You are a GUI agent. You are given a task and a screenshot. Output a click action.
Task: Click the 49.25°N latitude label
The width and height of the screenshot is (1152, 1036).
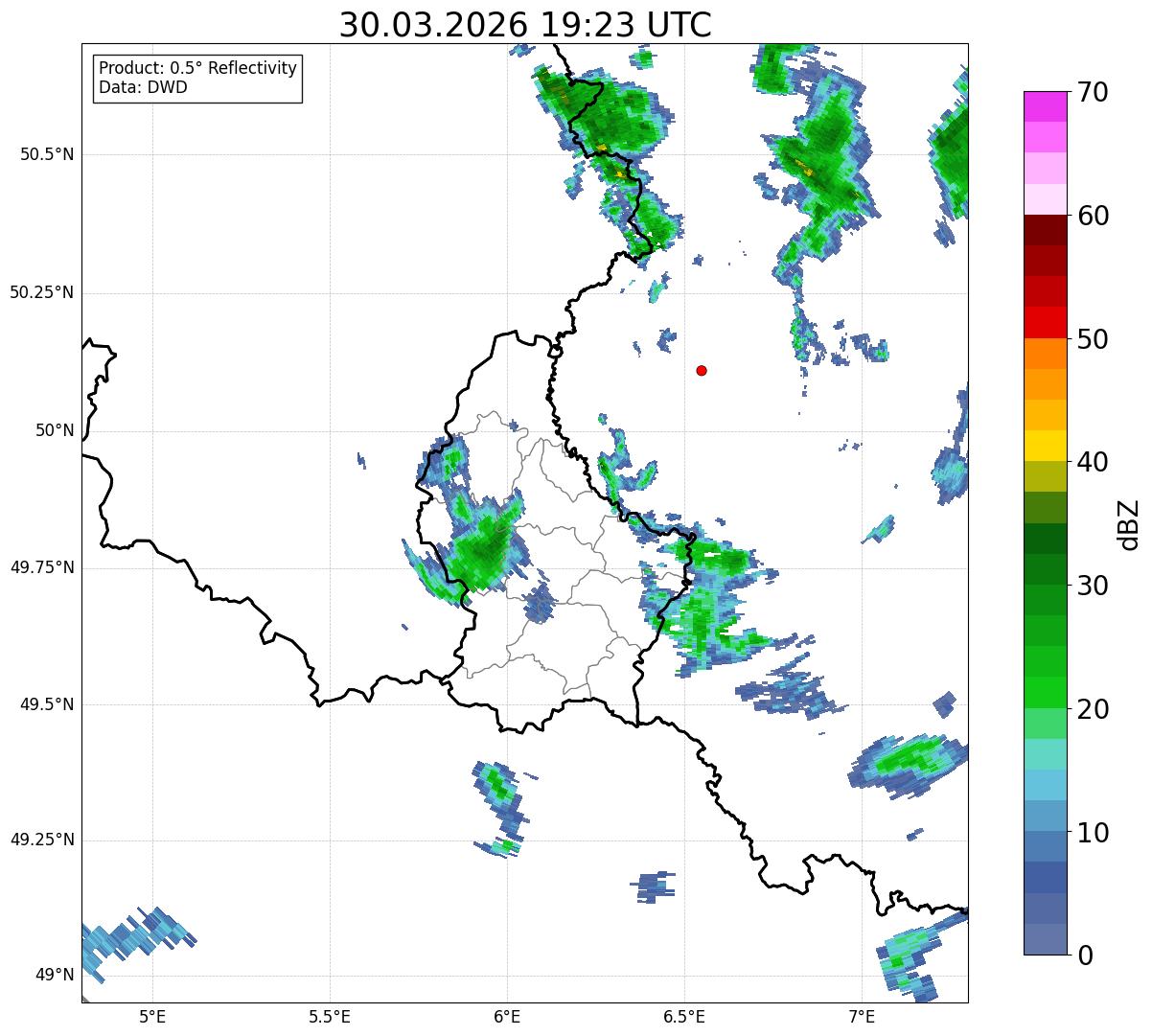(41, 840)
